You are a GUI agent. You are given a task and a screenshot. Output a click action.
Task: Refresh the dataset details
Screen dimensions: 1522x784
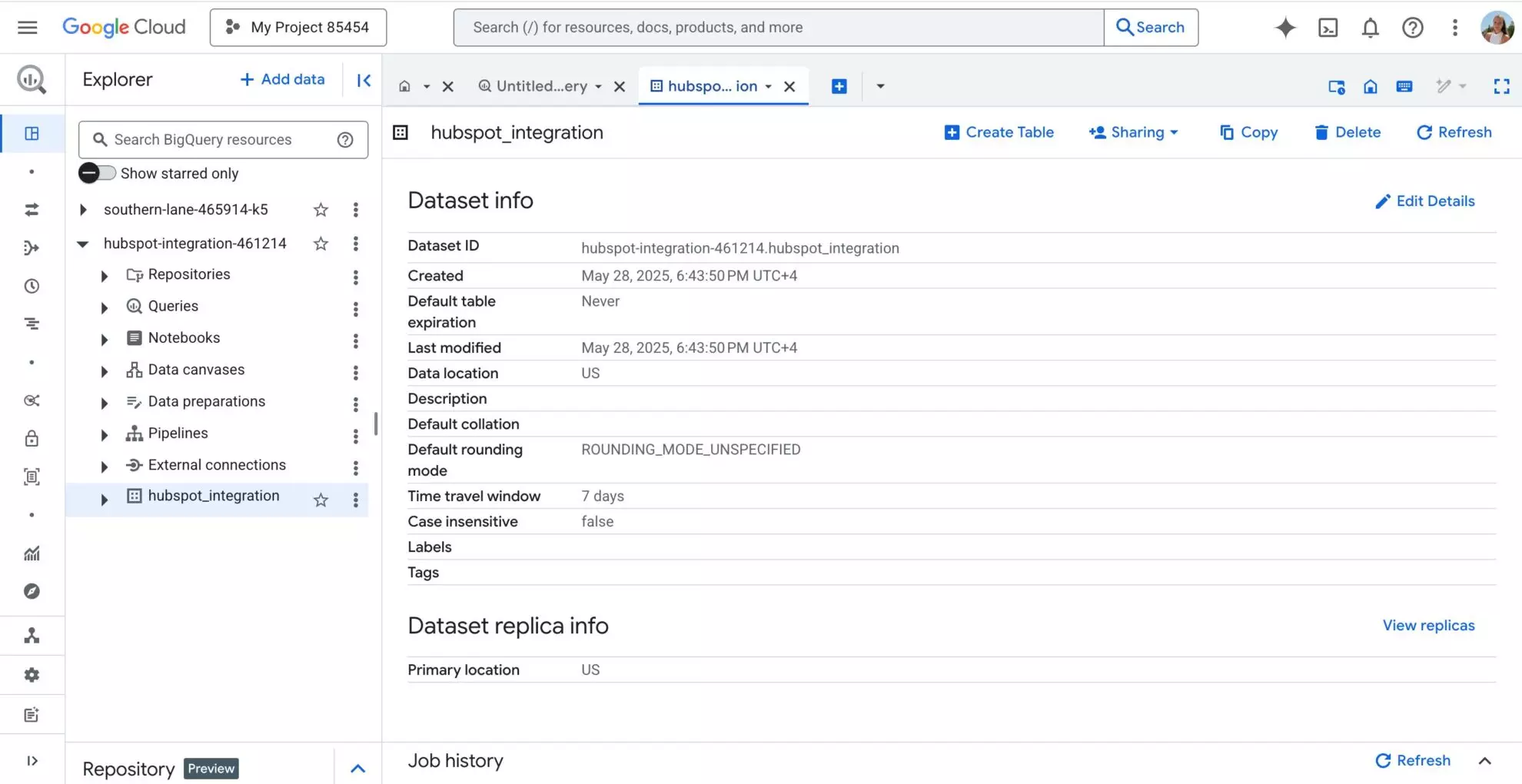point(1454,132)
